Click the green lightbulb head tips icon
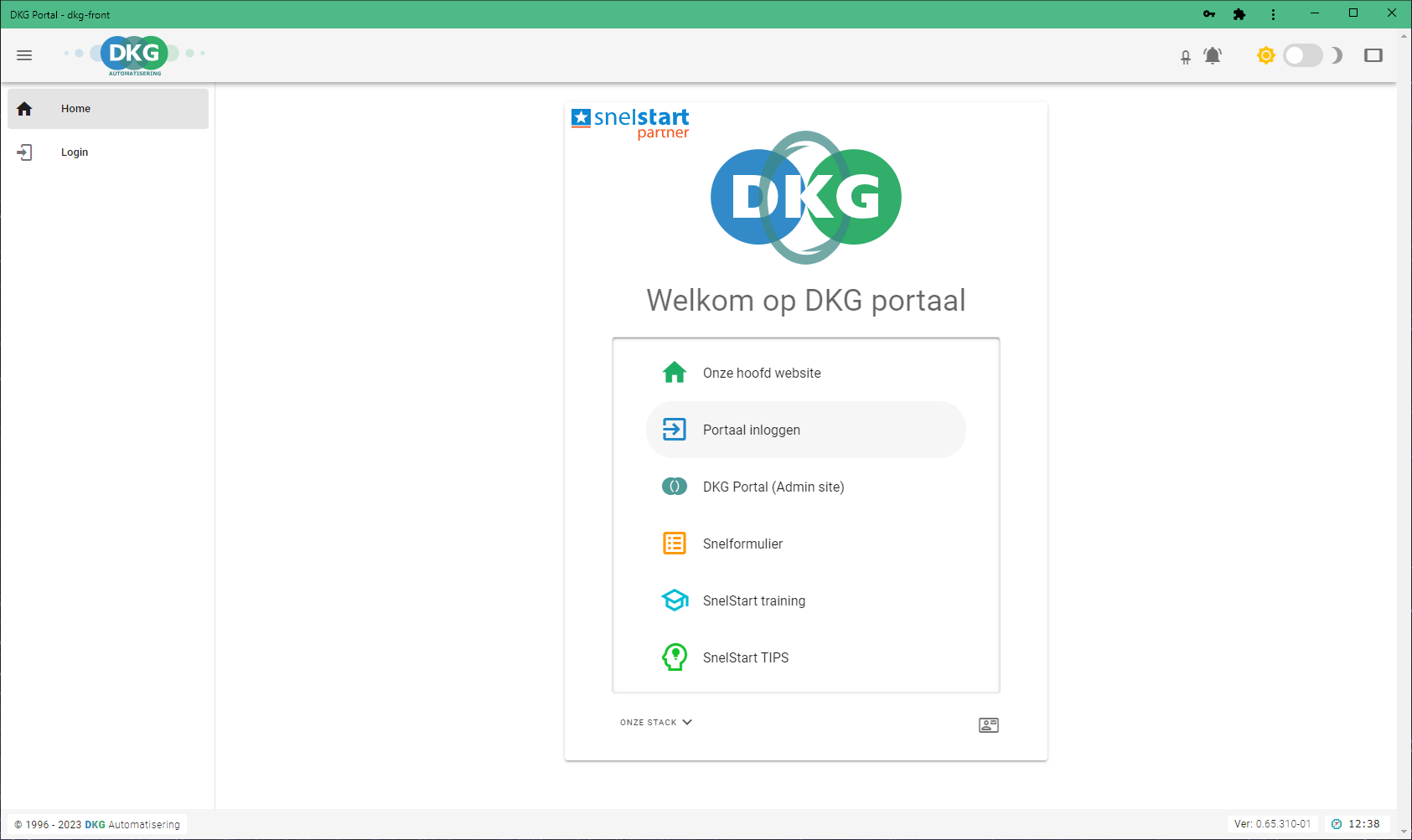The width and height of the screenshot is (1412, 840). coord(675,657)
